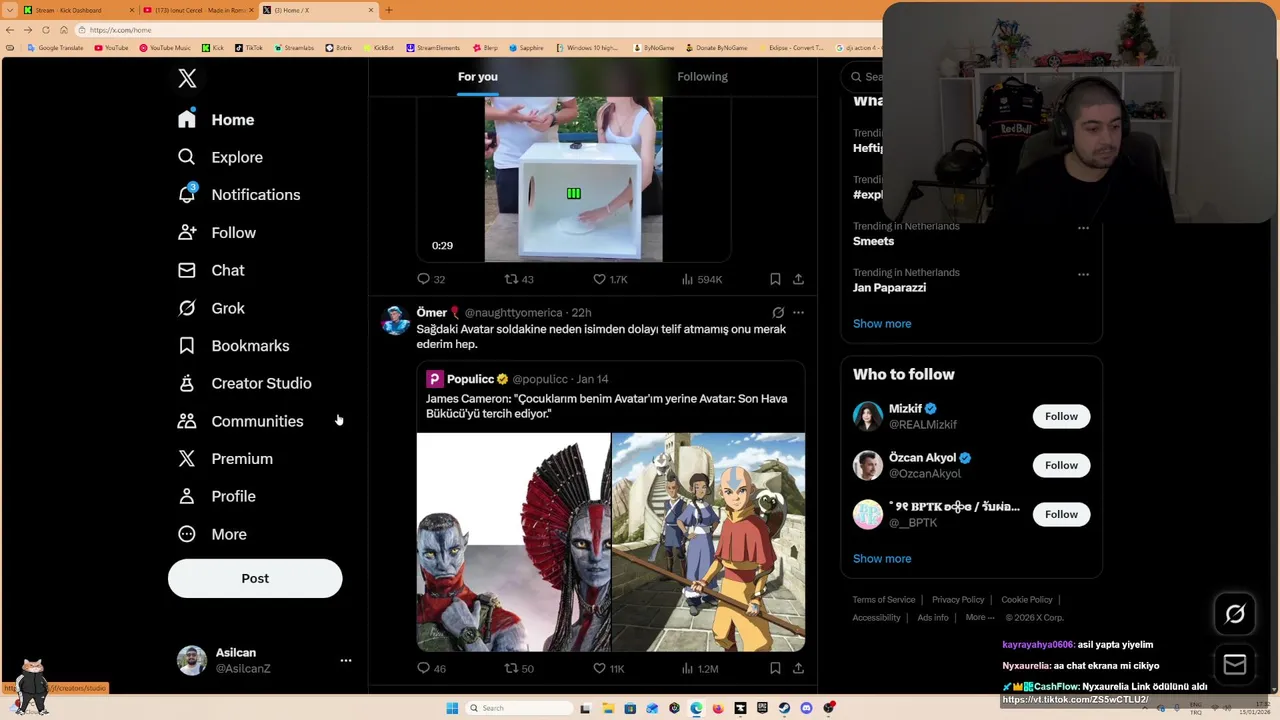Image resolution: width=1280 pixels, height=720 pixels.
Task: Repost the video post showing 43 reposts
Action: point(519,279)
